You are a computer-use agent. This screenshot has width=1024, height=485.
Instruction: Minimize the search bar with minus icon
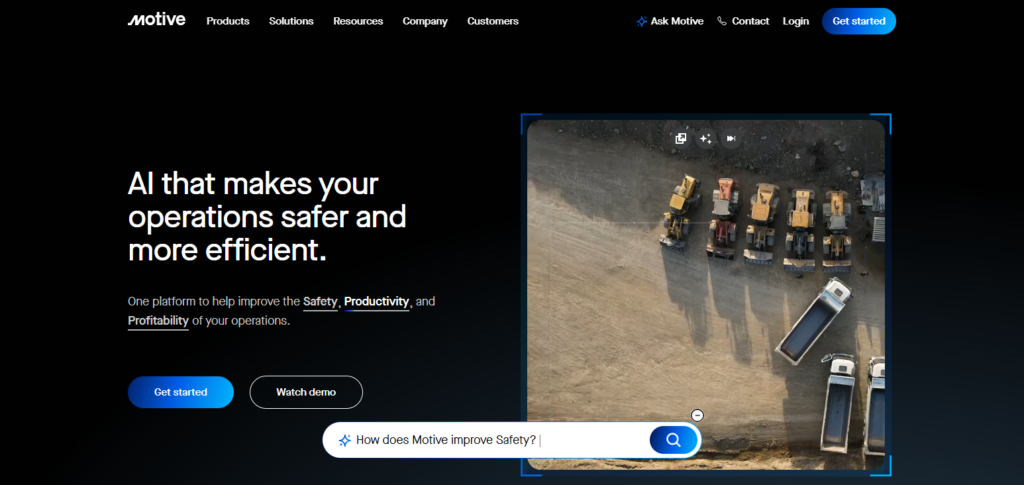click(x=698, y=415)
